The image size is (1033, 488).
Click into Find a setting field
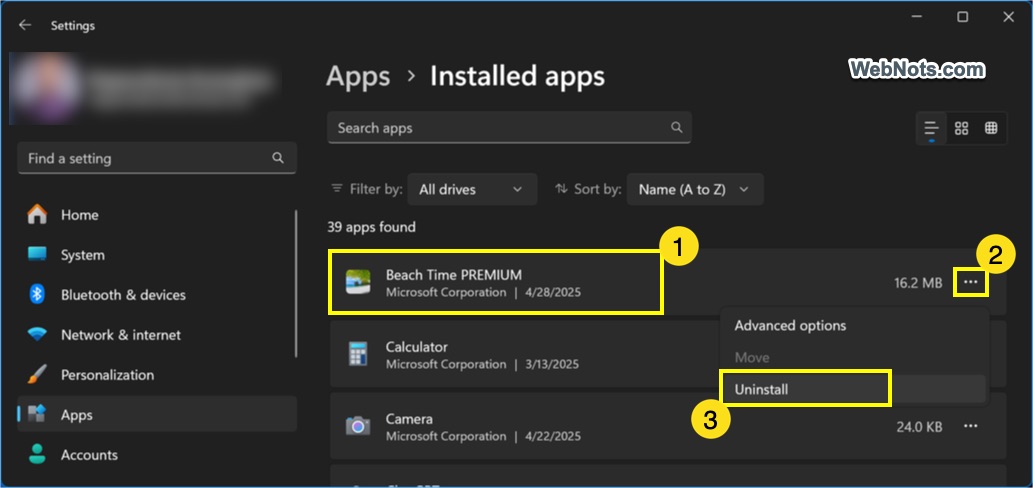(157, 158)
